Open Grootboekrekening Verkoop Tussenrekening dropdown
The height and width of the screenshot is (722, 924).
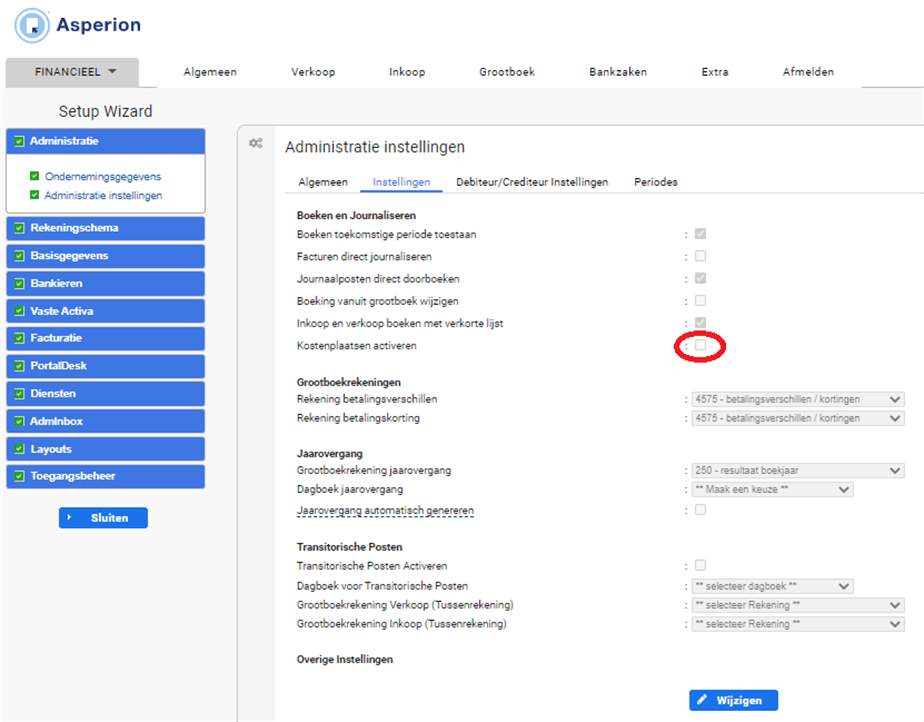pos(798,605)
